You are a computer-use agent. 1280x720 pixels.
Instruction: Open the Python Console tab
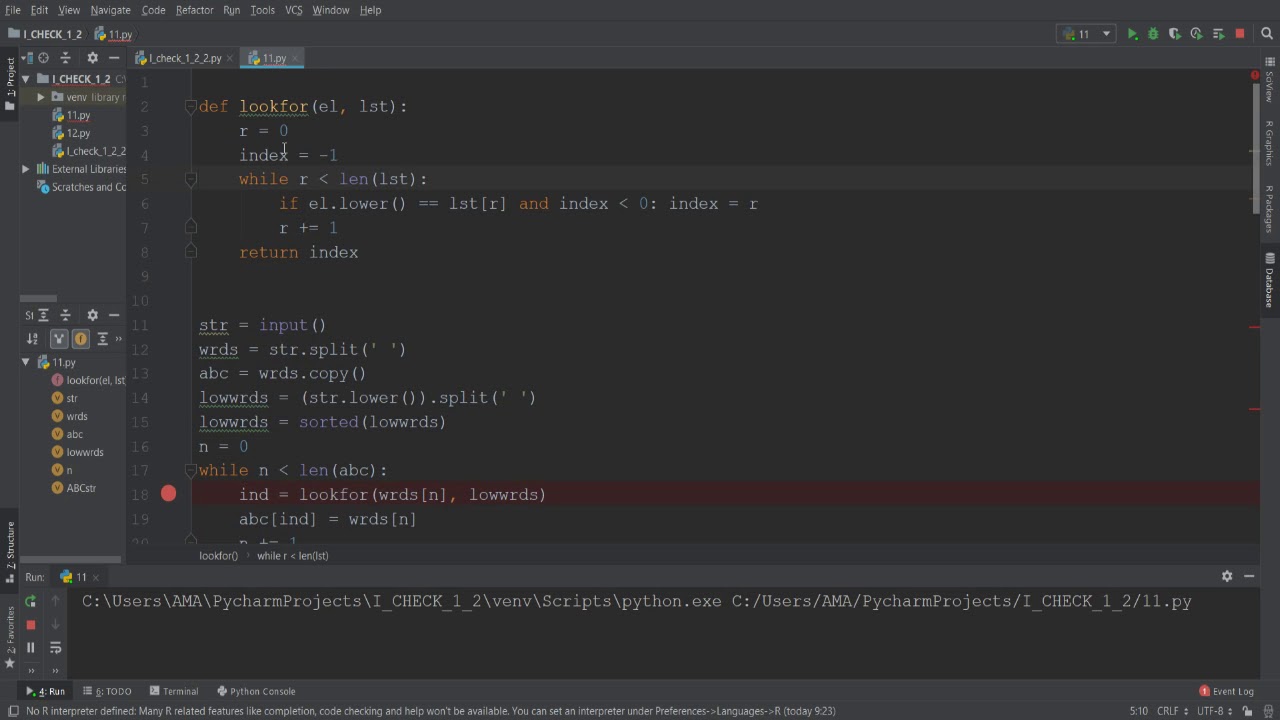(256, 691)
